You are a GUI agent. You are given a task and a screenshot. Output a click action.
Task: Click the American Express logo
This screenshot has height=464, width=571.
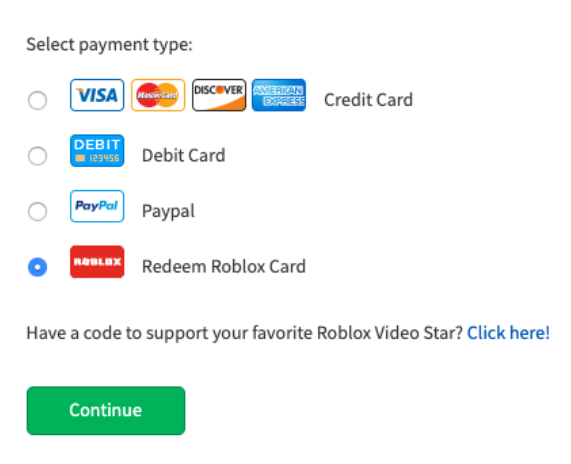[x=279, y=95]
